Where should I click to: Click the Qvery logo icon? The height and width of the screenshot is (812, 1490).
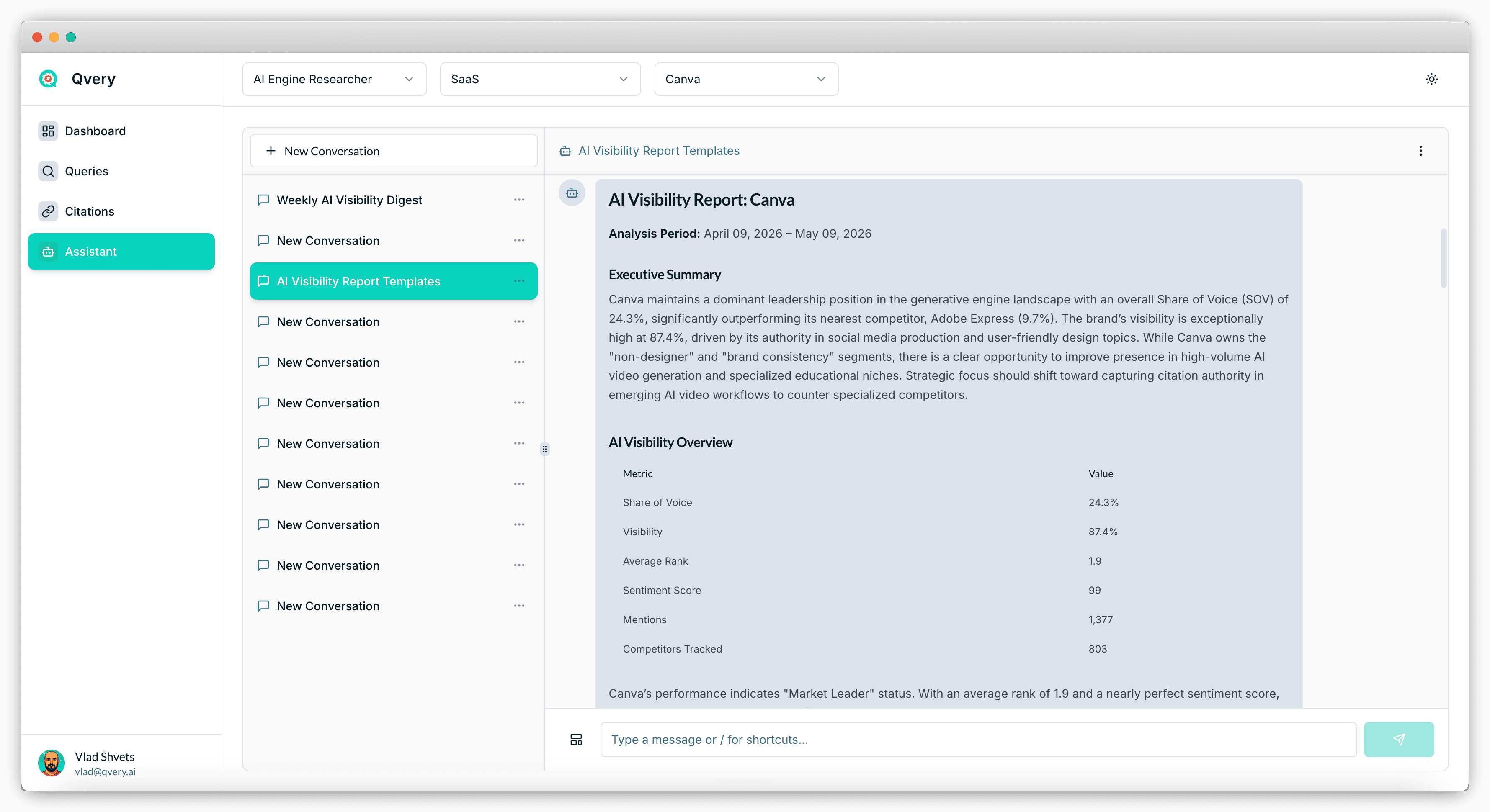click(48, 79)
